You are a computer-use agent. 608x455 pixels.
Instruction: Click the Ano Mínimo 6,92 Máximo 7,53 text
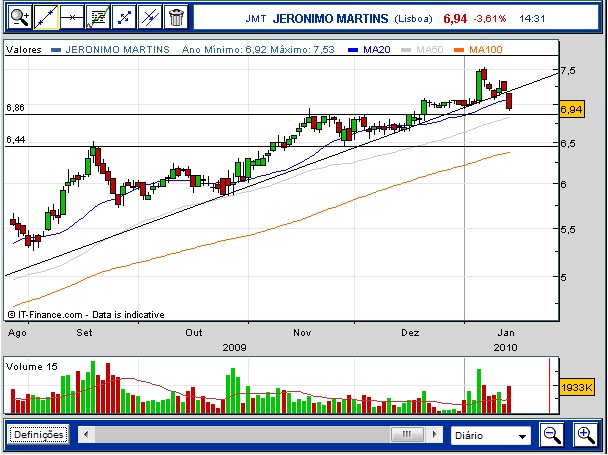pyautogui.click(x=258, y=50)
